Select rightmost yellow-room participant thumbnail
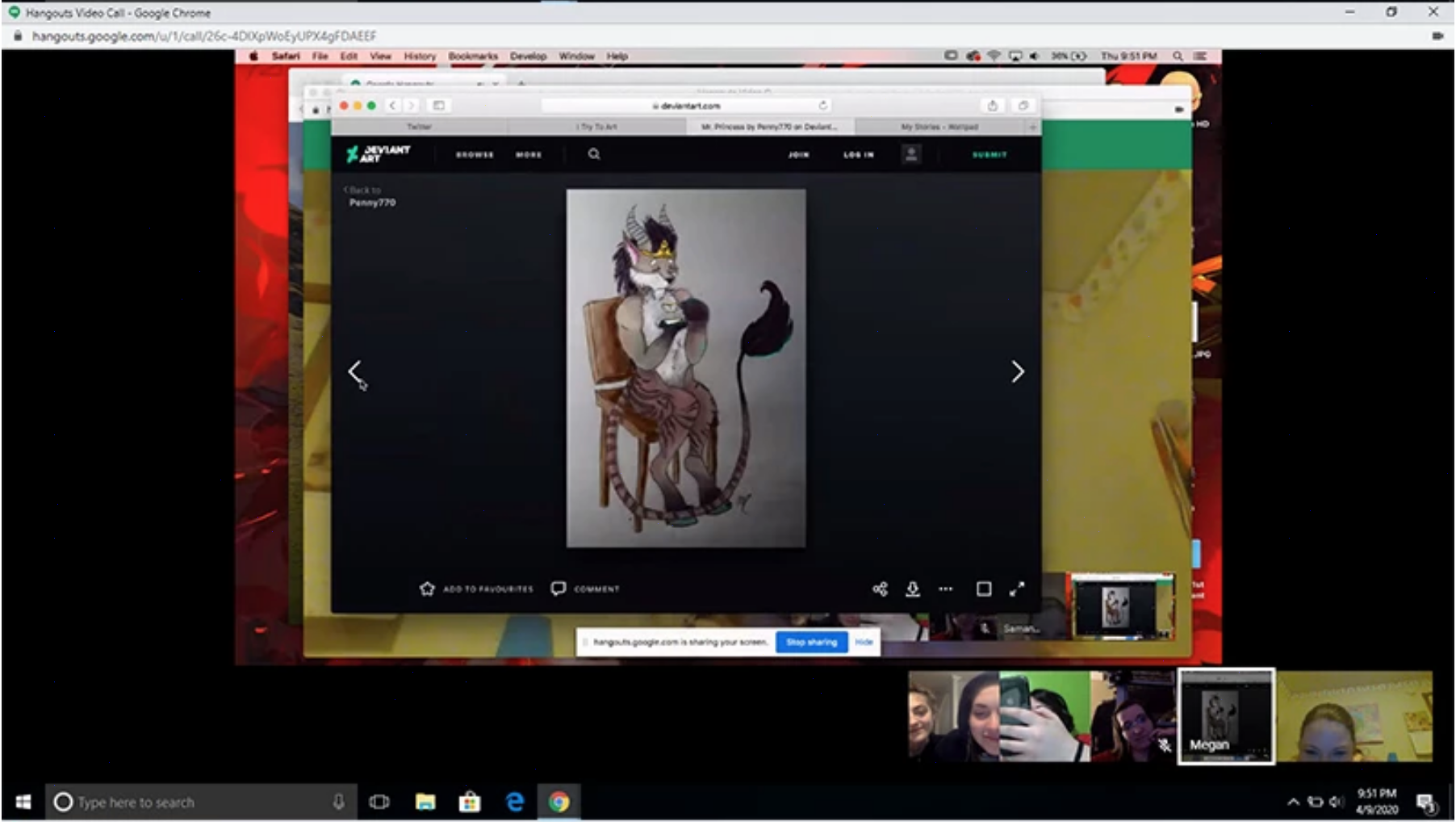 point(1355,716)
